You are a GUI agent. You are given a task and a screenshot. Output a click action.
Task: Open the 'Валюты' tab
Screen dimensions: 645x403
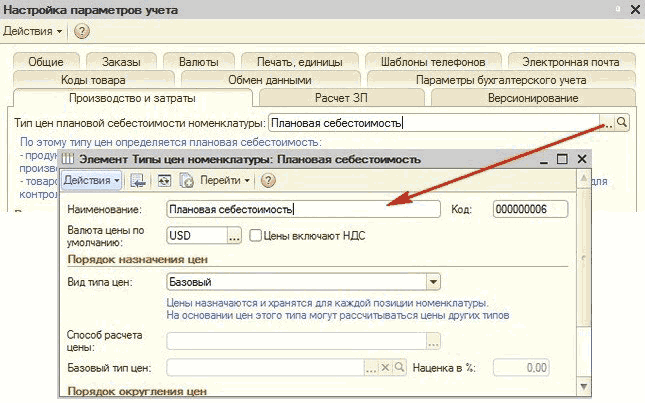[x=198, y=61]
